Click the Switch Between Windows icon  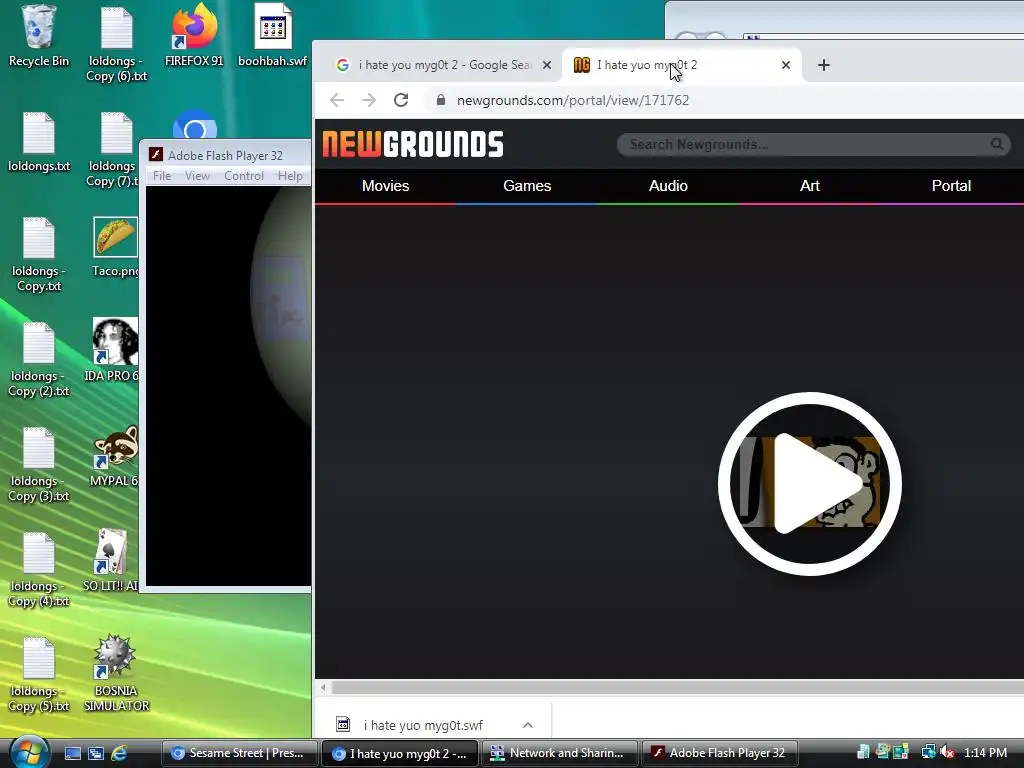click(x=95, y=753)
